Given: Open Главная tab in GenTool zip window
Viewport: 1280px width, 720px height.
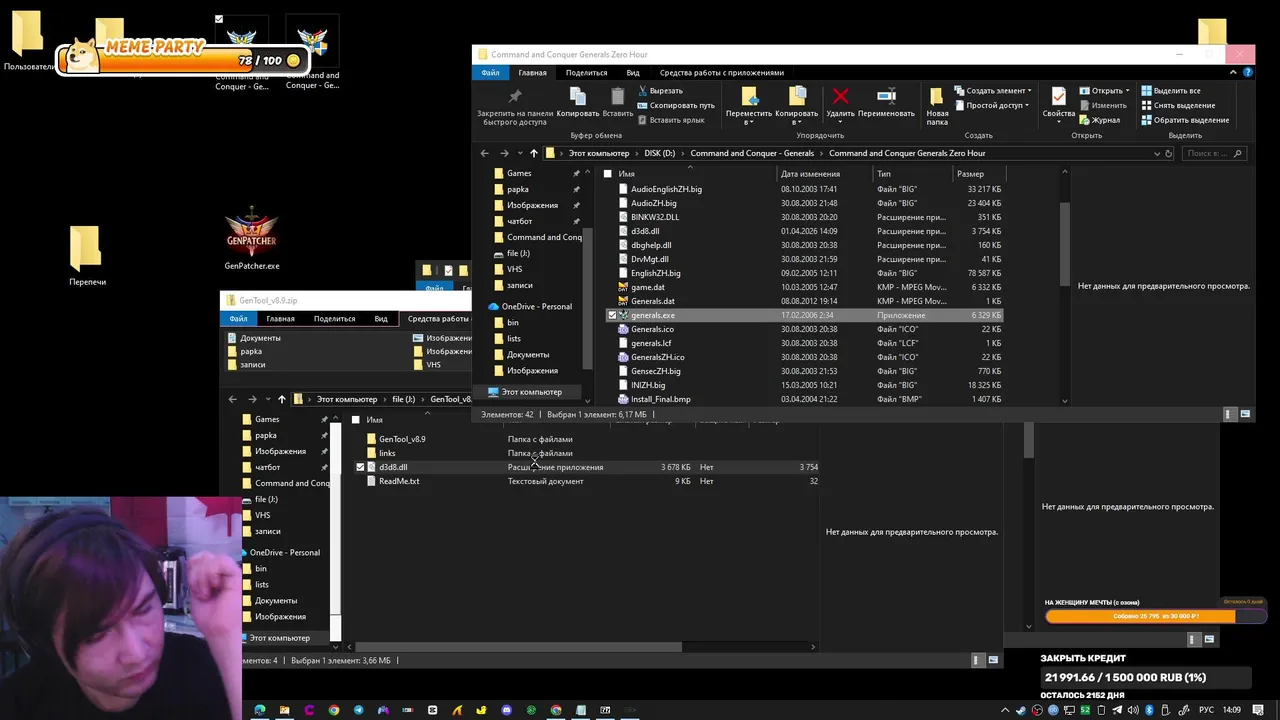Looking at the screenshot, I should (280, 318).
